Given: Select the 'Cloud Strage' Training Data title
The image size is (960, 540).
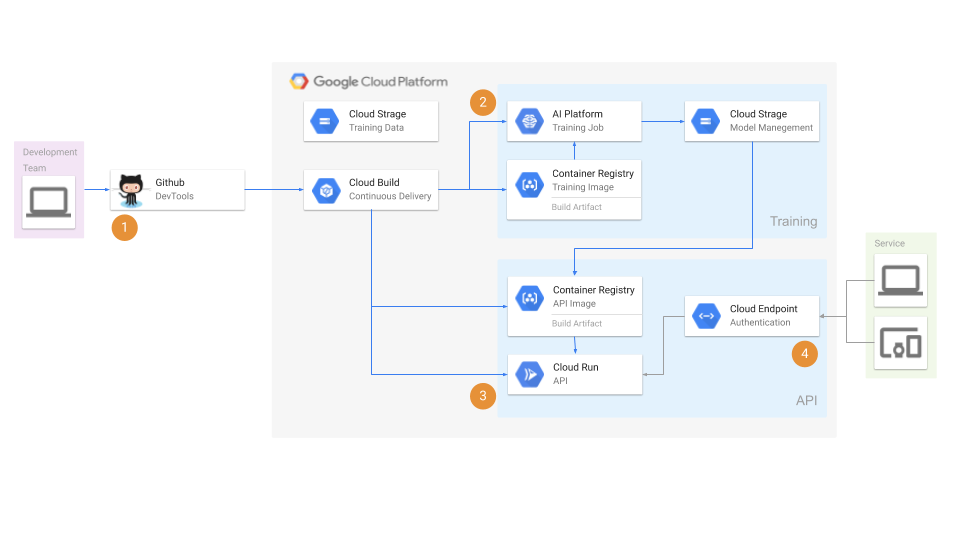Looking at the screenshot, I should [x=378, y=114].
